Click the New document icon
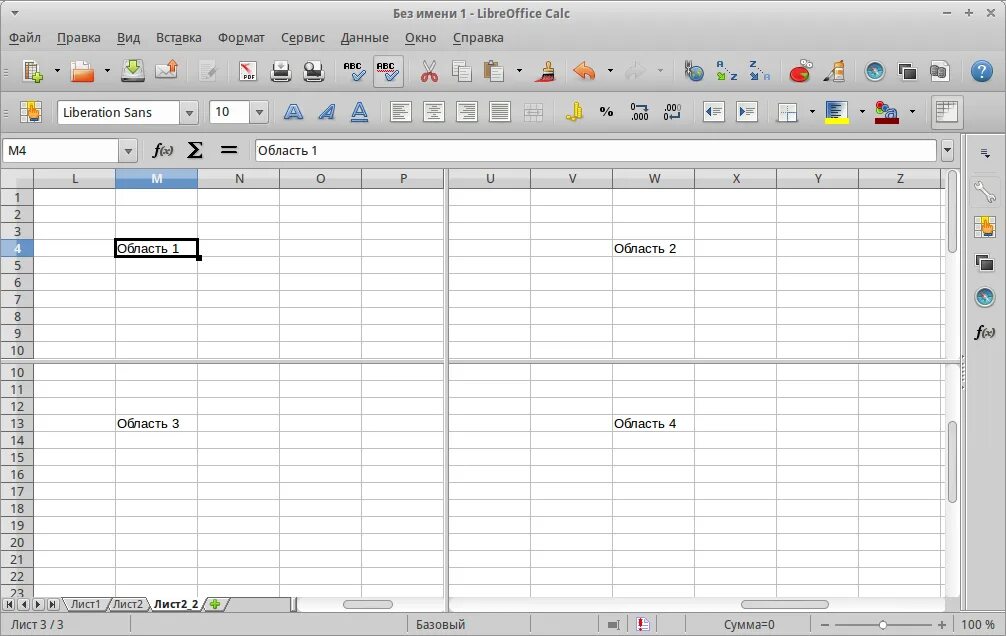1006x636 pixels. click(x=33, y=71)
